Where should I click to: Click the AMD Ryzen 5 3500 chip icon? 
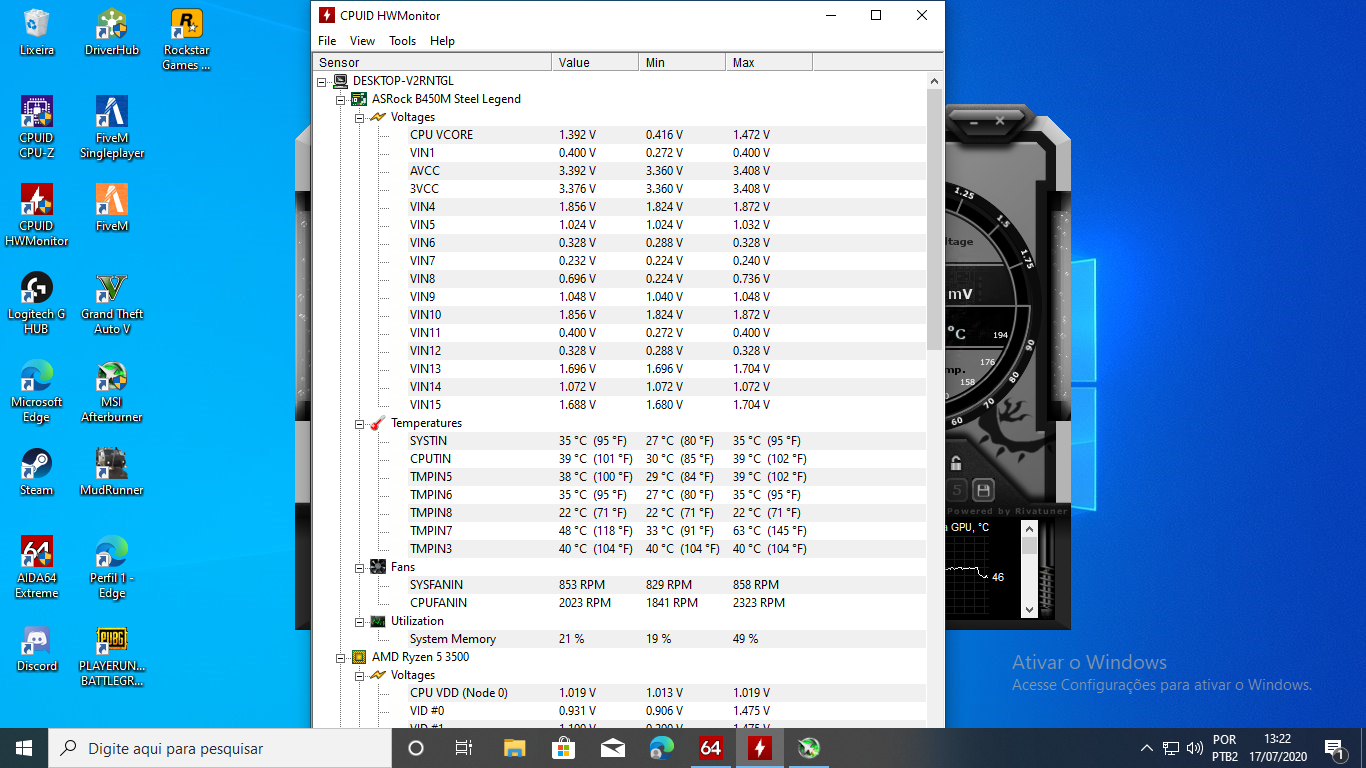pyautogui.click(x=359, y=657)
